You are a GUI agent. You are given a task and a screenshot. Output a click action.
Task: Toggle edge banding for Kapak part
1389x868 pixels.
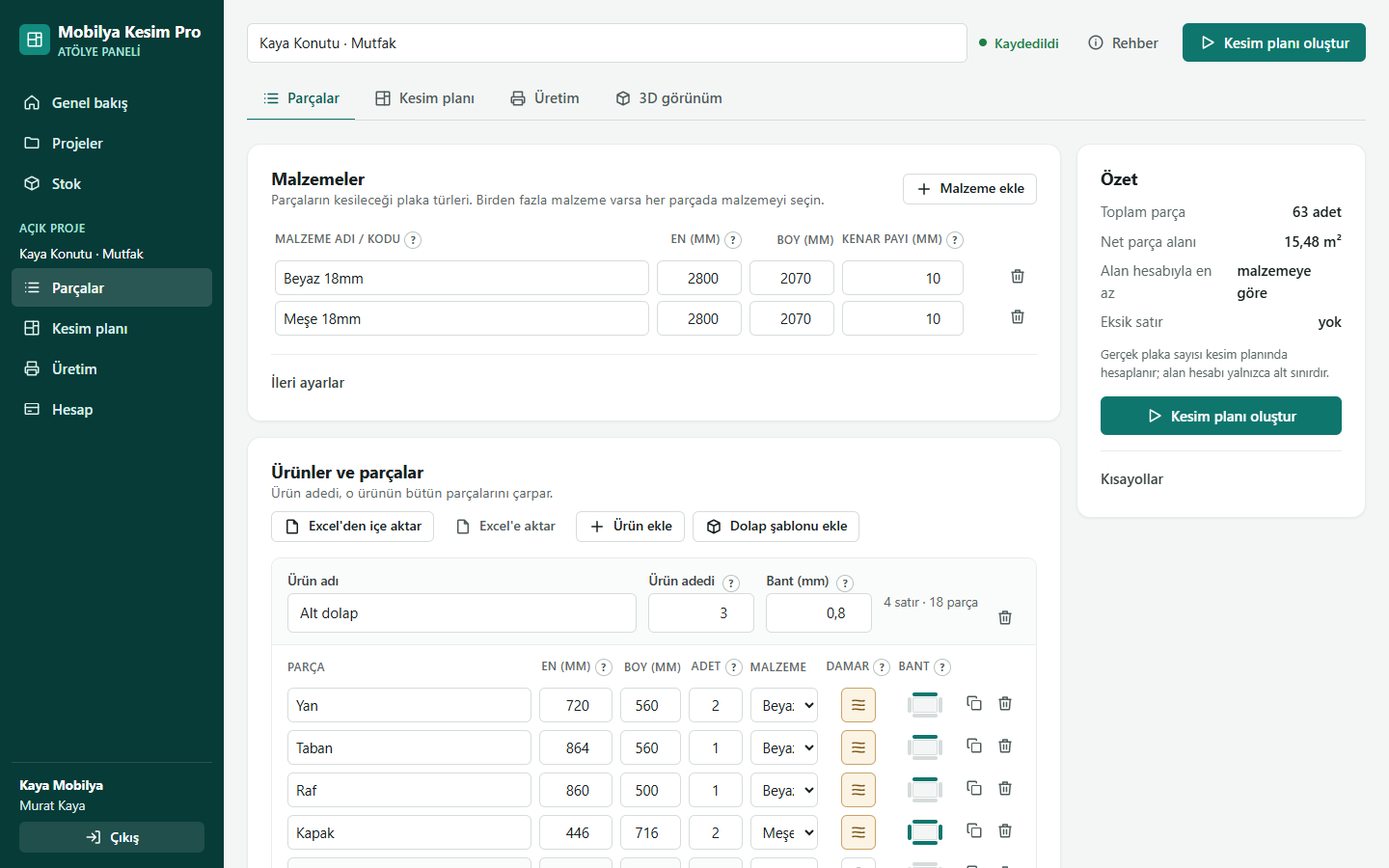(x=925, y=832)
